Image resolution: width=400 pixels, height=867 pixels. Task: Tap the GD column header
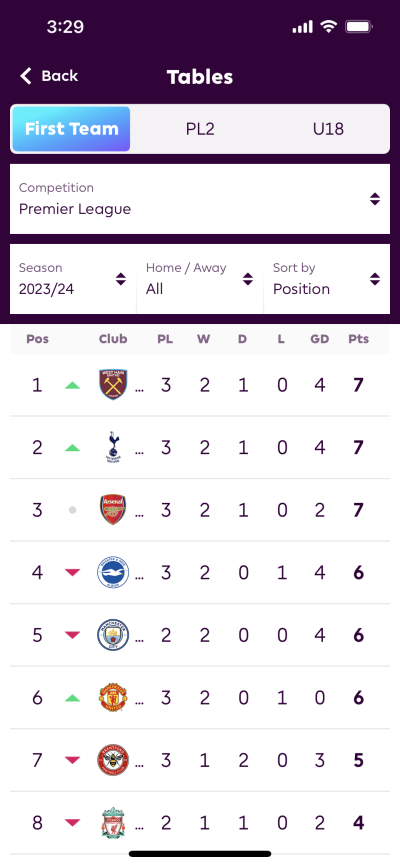[x=320, y=339]
